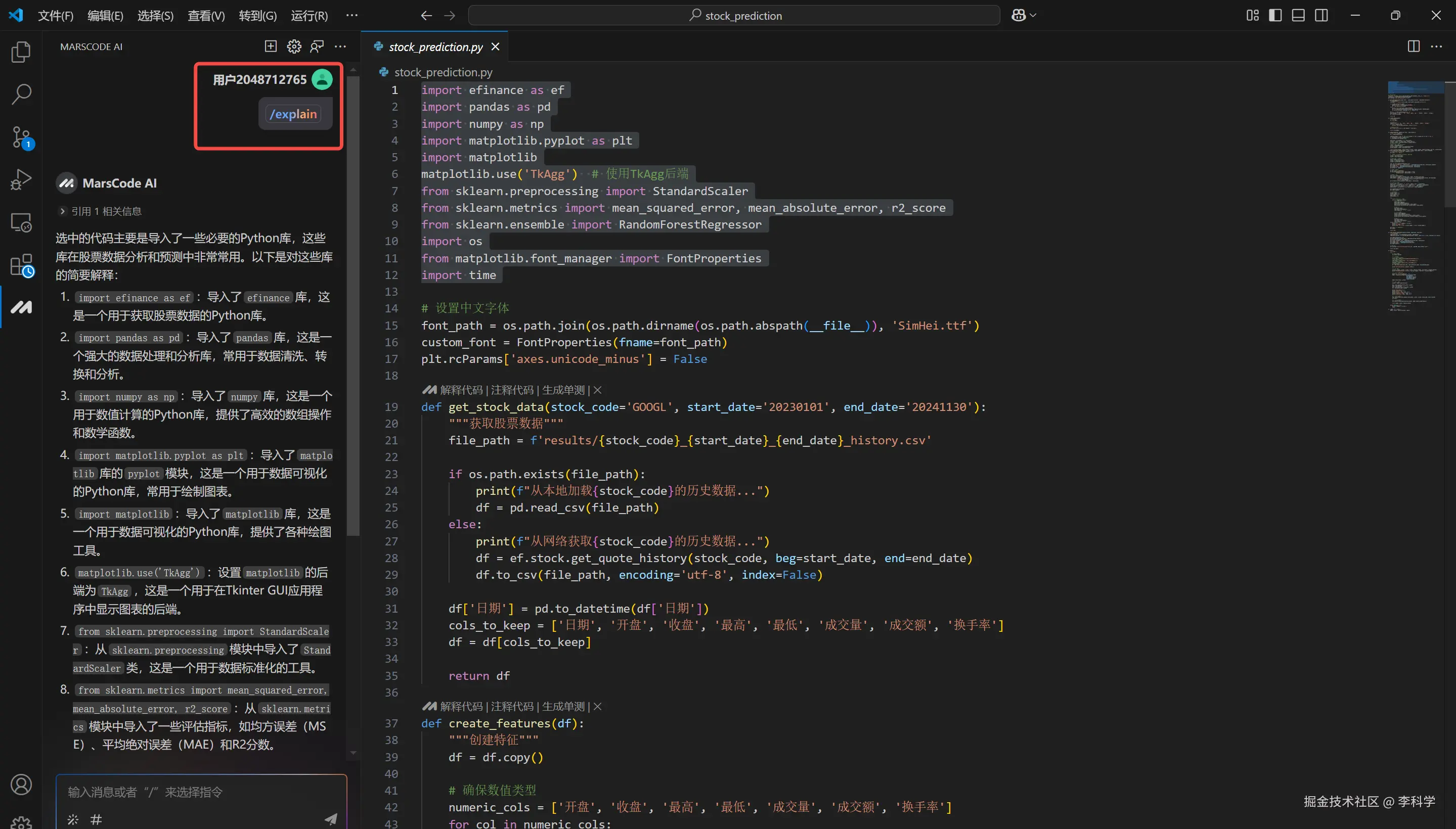Toggle the primary side bar visibility

pos(1275,15)
